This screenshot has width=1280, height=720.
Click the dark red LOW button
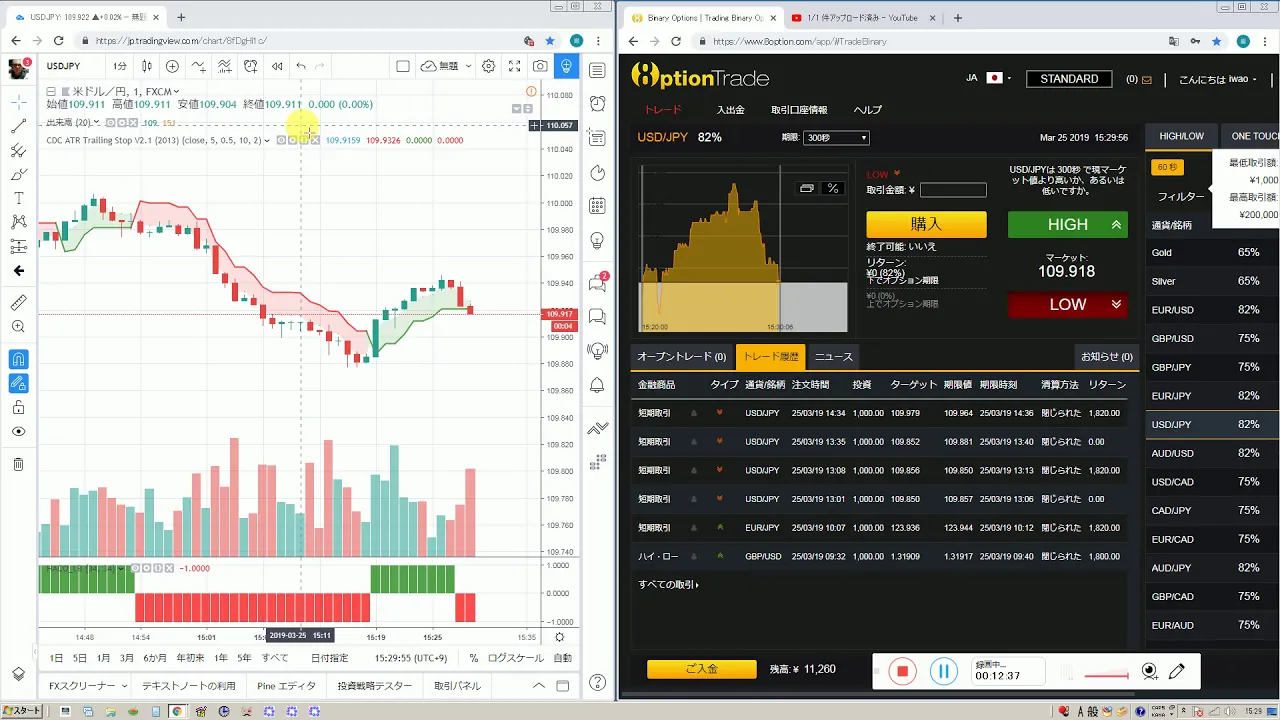click(1068, 305)
